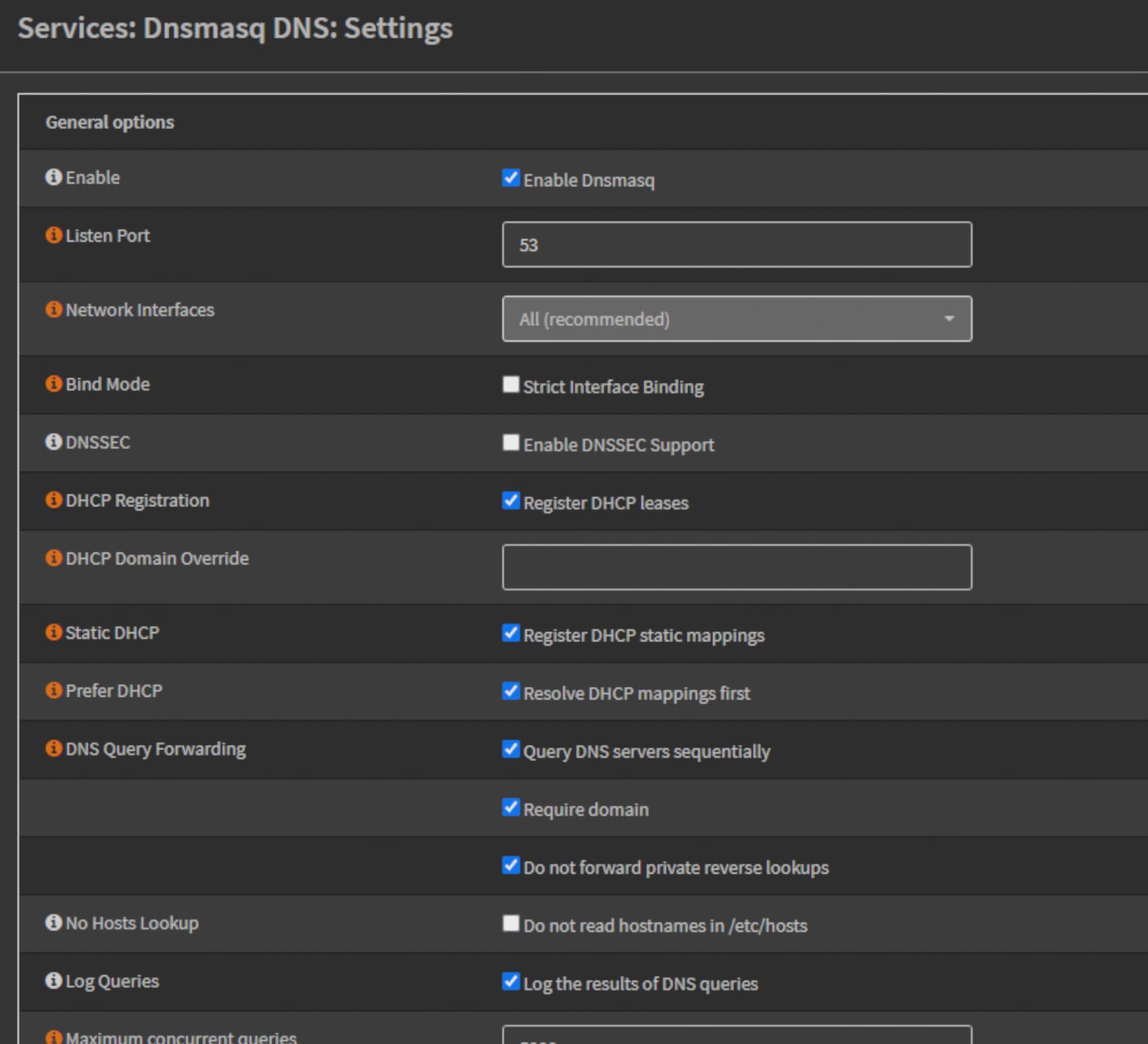Click the Maximum concurrent queries input field
Screen dimensions: 1148x1044
pyautogui.click(x=737, y=1035)
